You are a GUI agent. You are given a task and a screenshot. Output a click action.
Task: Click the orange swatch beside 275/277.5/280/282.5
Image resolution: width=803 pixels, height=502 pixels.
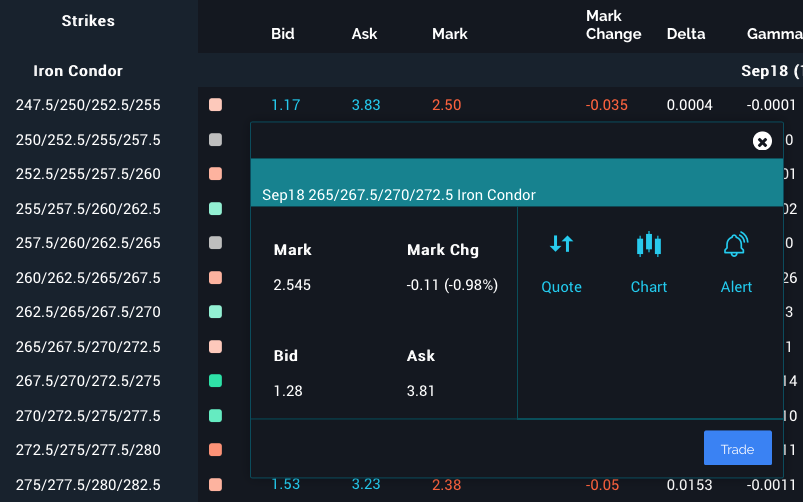215,485
